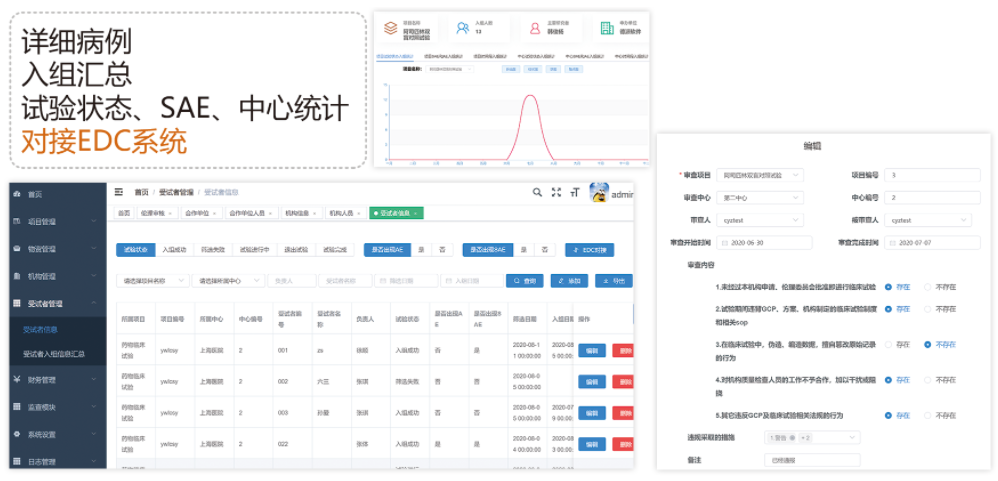
Task: Click the 项目编号 input in edit form
Action: pyautogui.click(x=932, y=174)
